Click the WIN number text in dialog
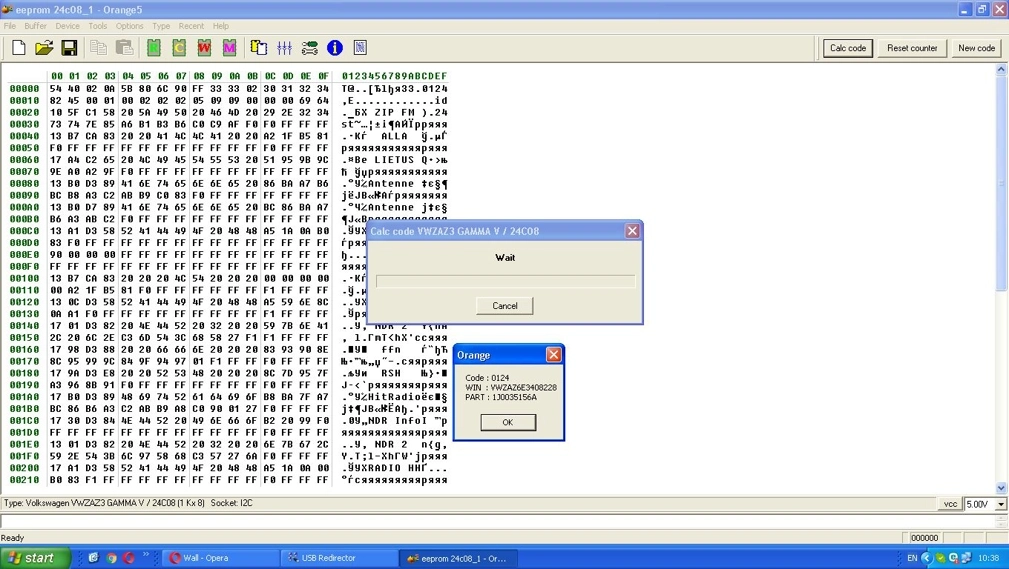Image resolution: width=1009 pixels, height=569 pixels. pyautogui.click(x=511, y=387)
